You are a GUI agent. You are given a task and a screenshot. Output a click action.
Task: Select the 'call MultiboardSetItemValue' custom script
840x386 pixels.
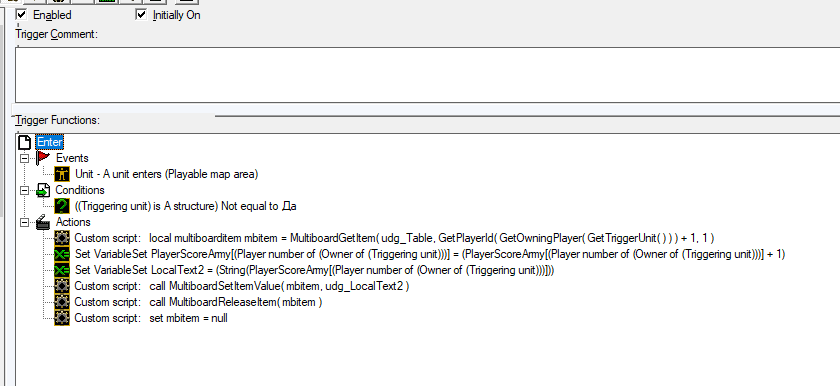(242, 286)
